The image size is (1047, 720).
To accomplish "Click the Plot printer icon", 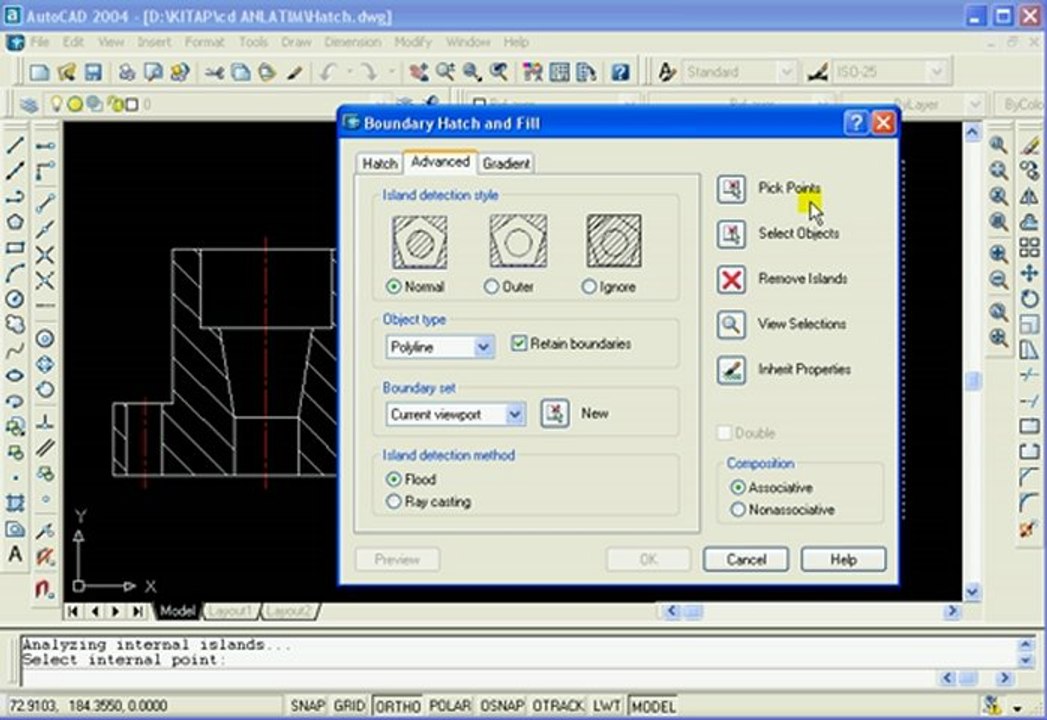I will coord(126,71).
